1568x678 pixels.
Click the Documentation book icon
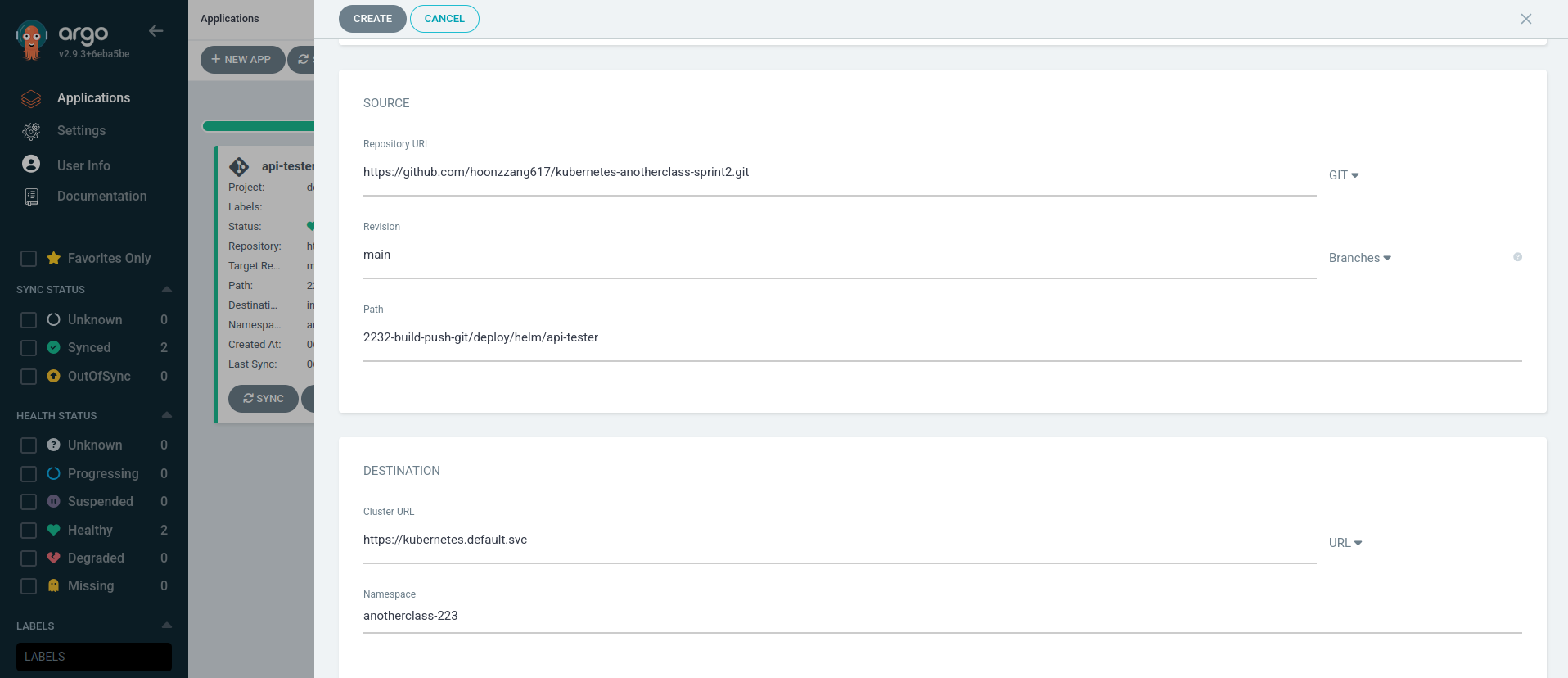click(31, 197)
